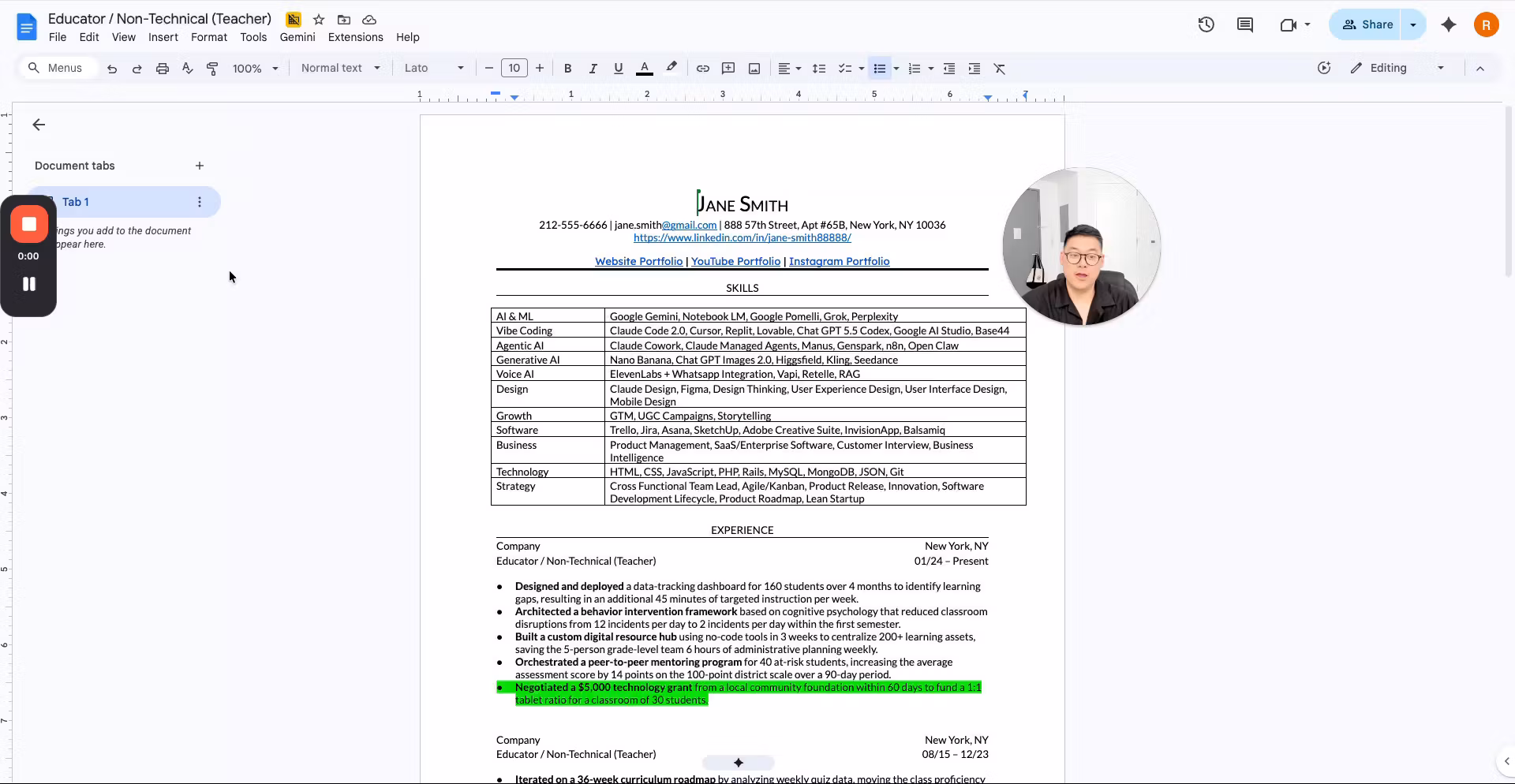The image size is (1515, 784).
Task: Open the Lato font dropdown
Action: tap(434, 69)
